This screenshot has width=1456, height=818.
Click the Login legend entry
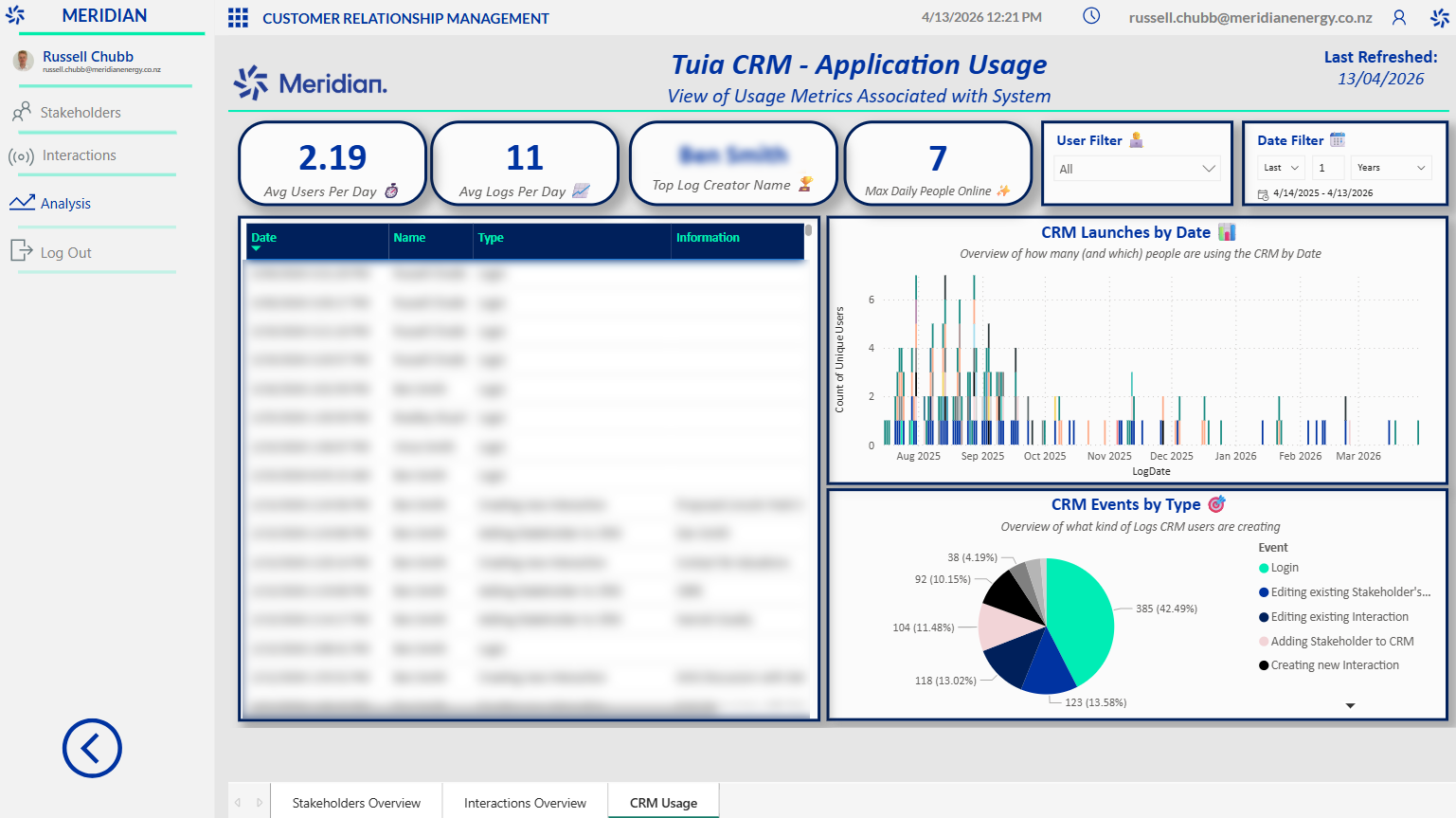[1279, 568]
